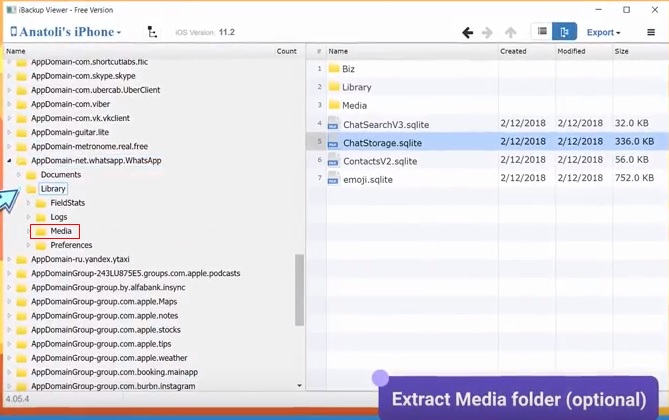Select AppDomain-guitar.lite entry
This screenshot has height=420, width=669.
70,132
